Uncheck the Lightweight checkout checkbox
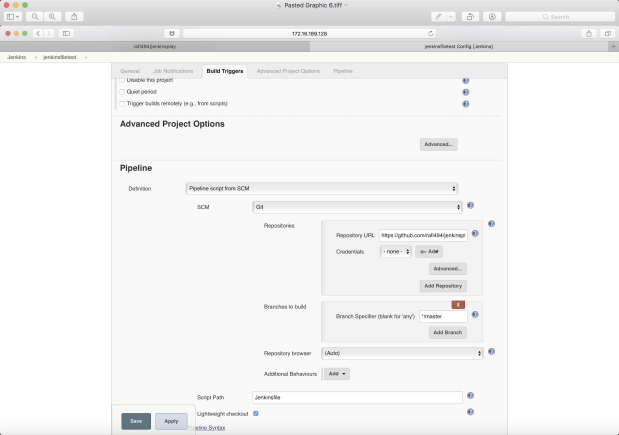This screenshot has height=435, width=619. [x=256, y=413]
